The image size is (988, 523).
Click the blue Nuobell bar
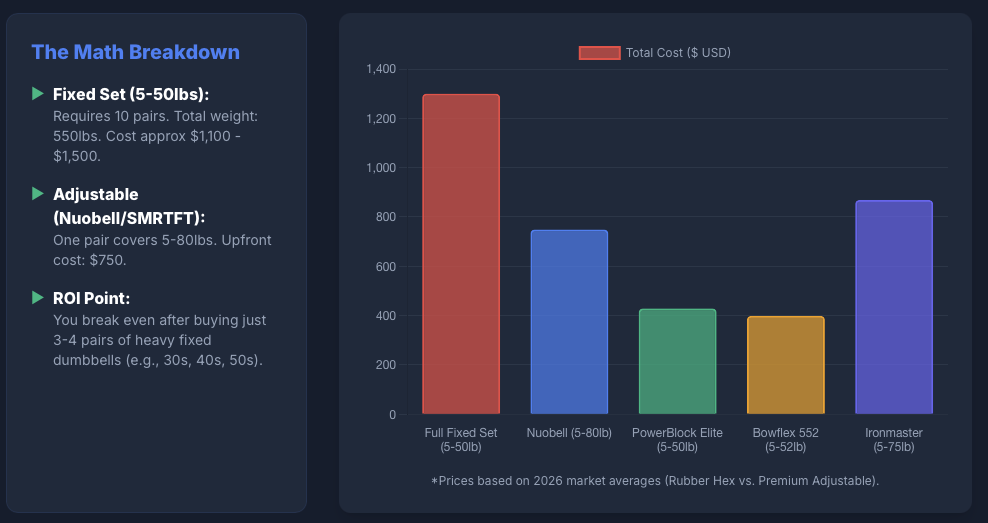pos(568,322)
